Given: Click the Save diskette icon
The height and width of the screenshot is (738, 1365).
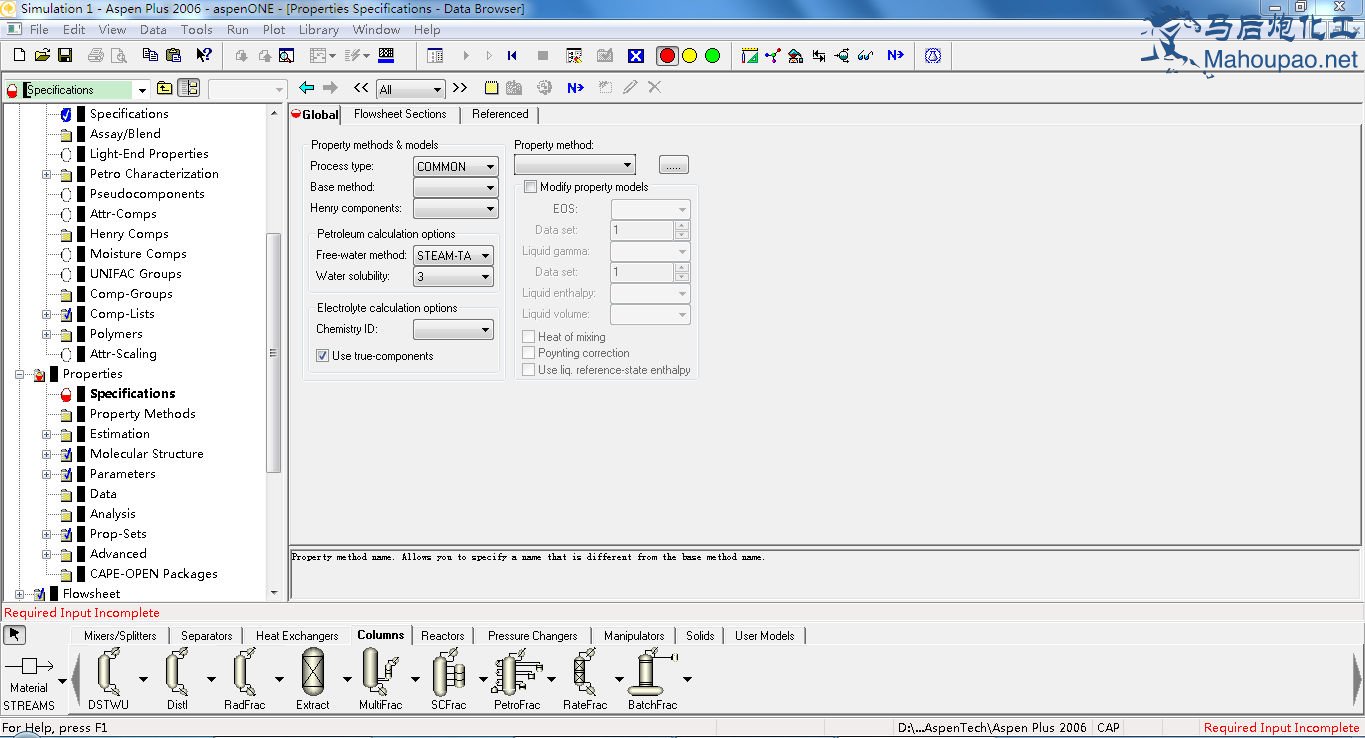Looking at the screenshot, I should [64, 55].
